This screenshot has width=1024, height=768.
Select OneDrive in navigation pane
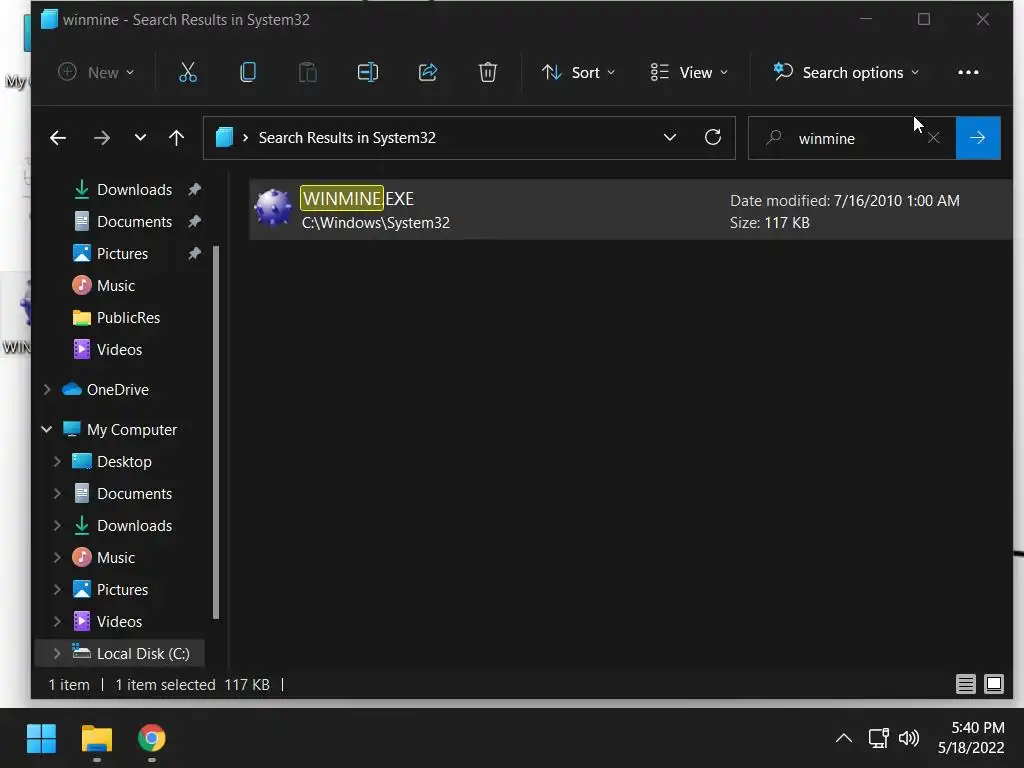tap(118, 390)
